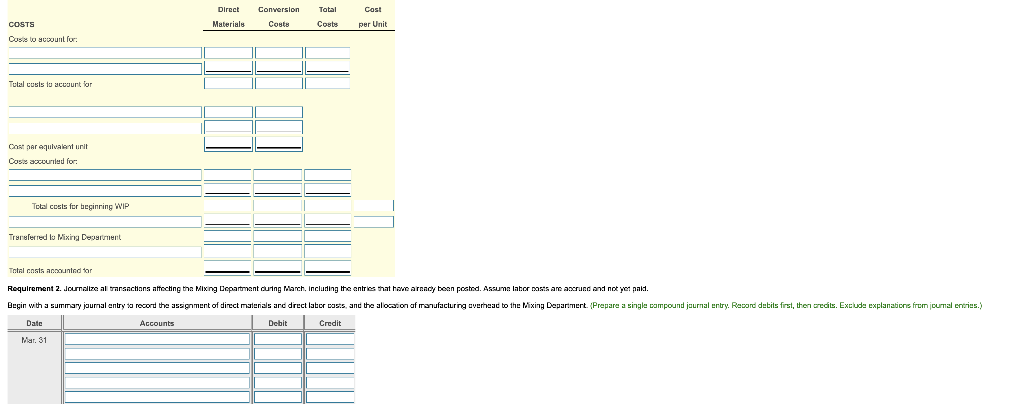
Task: Click Conversion Costs field for Total costs accounted for
Action: (278, 267)
